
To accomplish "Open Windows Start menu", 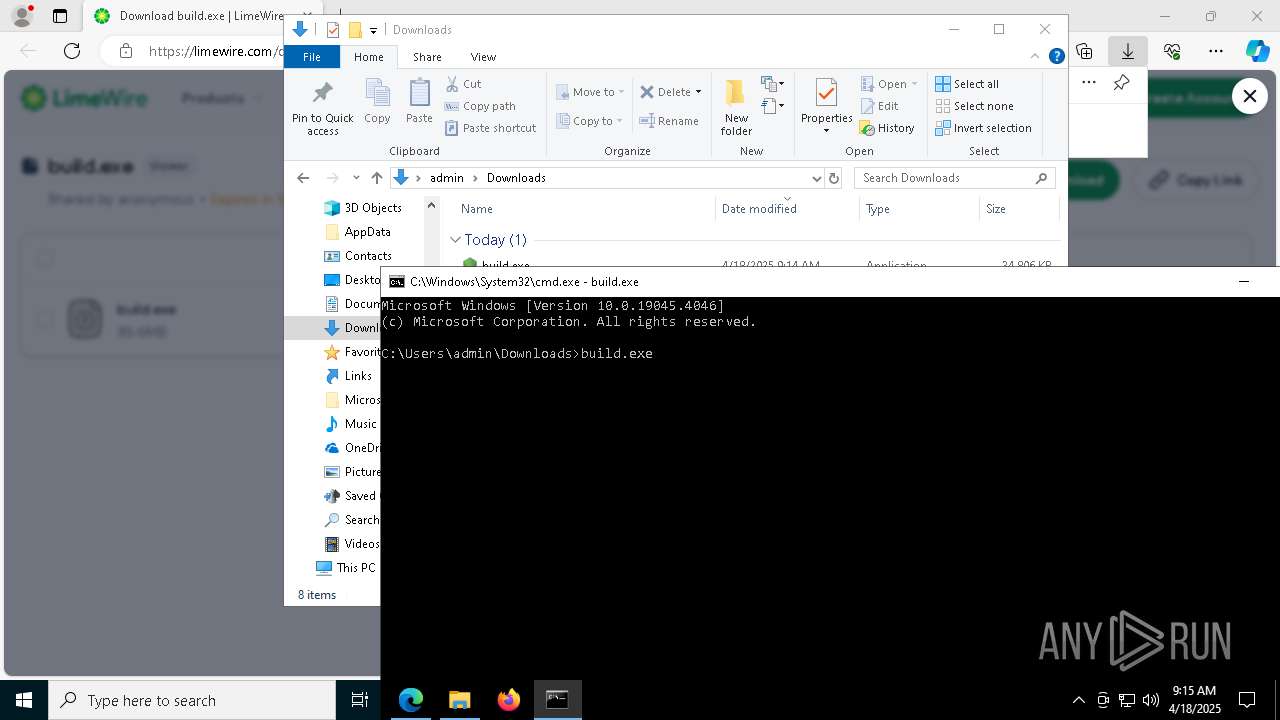I will coord(24,700).
